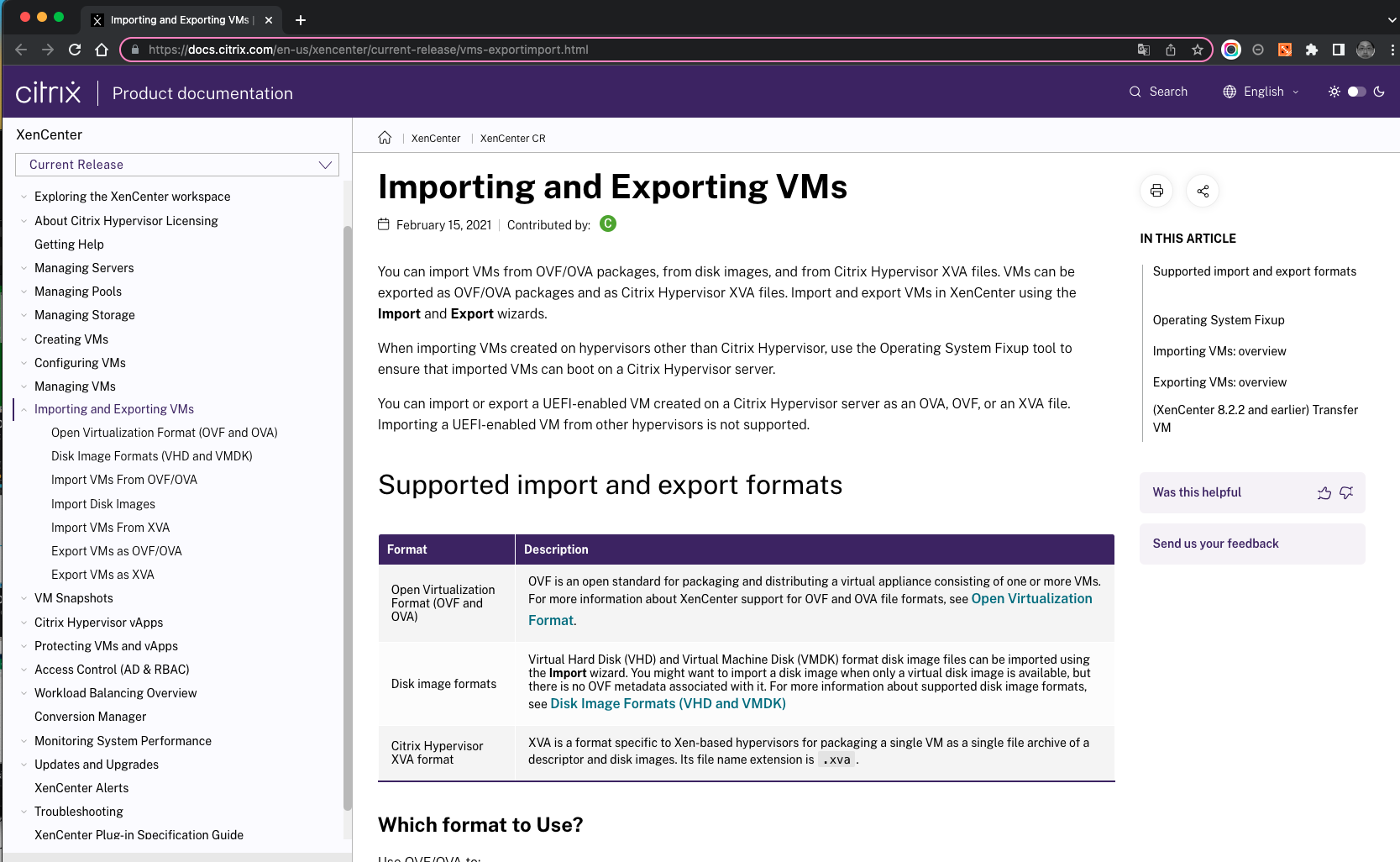
Task: Expand the Managing Storage chevron
Action: click(24, 315)
